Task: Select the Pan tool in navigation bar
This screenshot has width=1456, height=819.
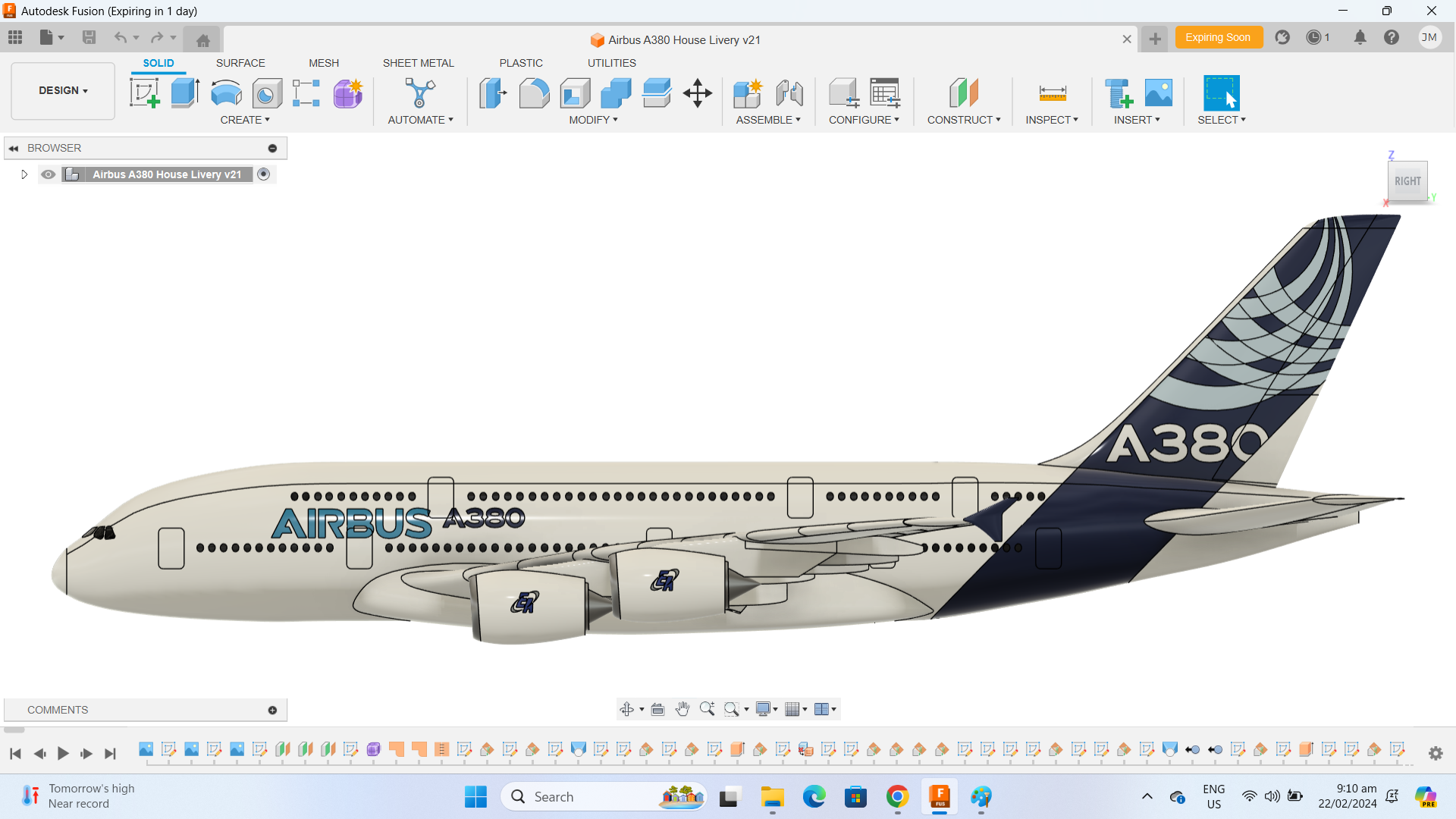Action: coord(682,708)
